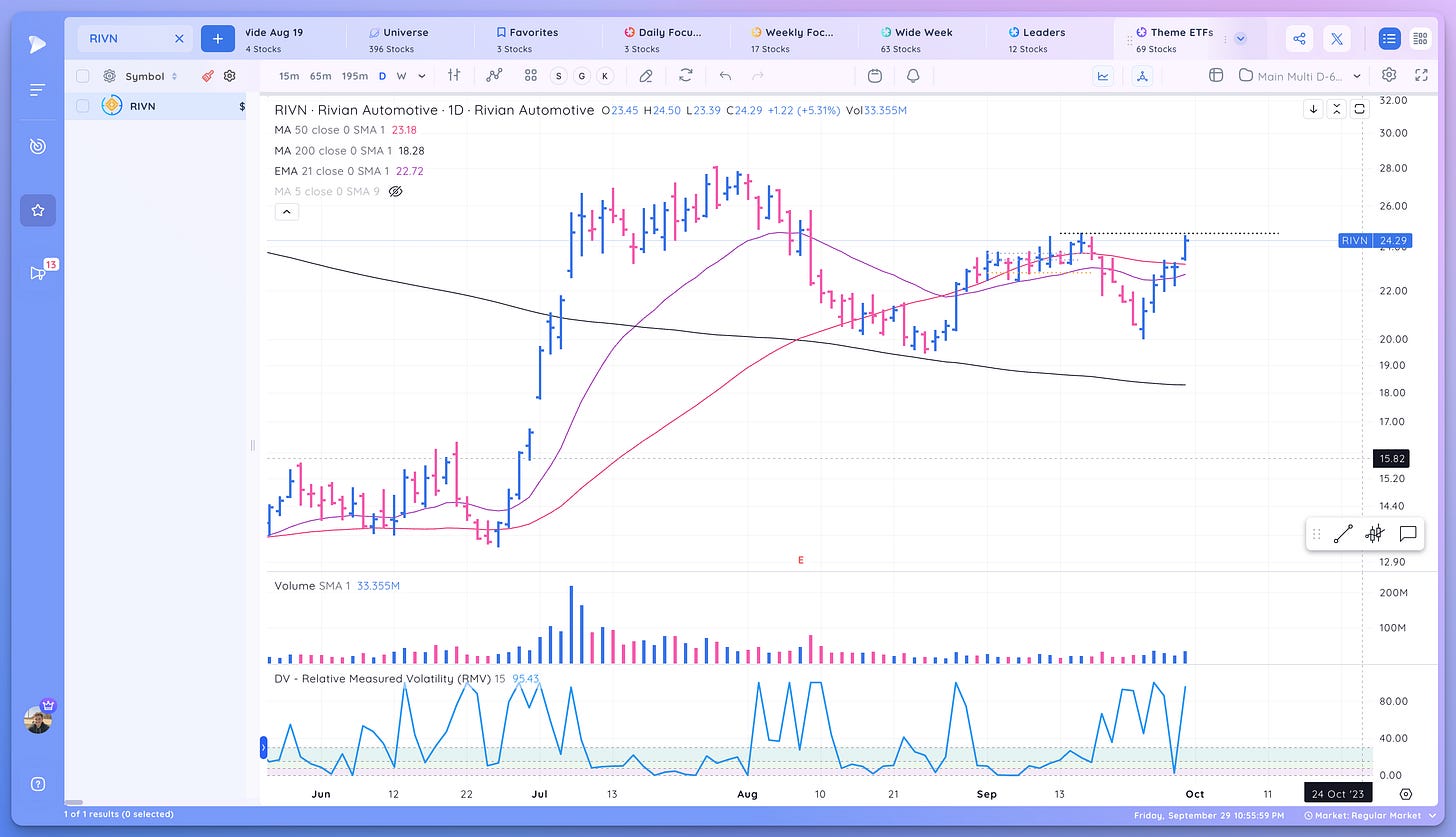
Task: Click the maximize pane icon above price axis
Action: (1359, 109)
